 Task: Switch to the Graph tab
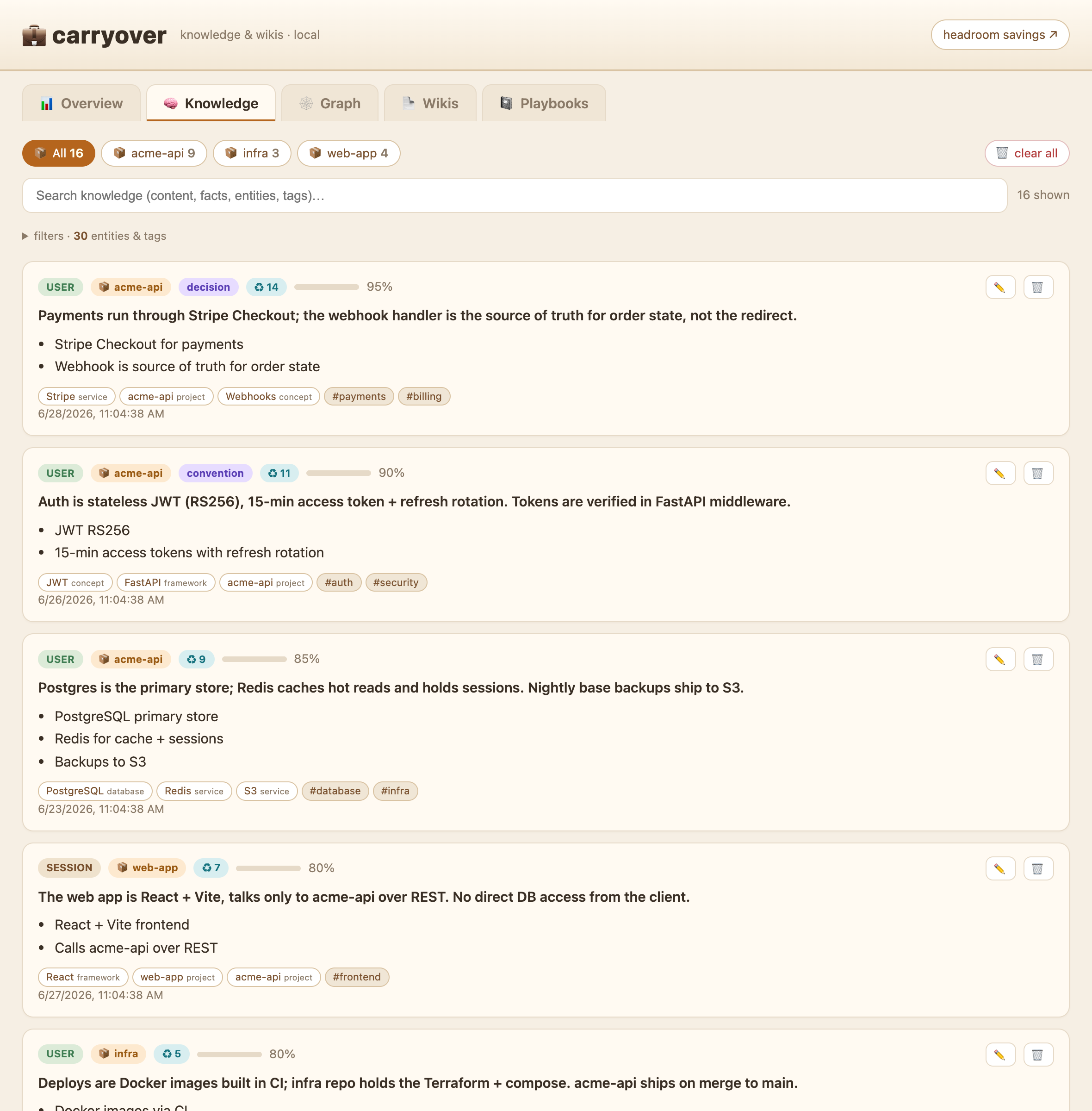(330, 103)
